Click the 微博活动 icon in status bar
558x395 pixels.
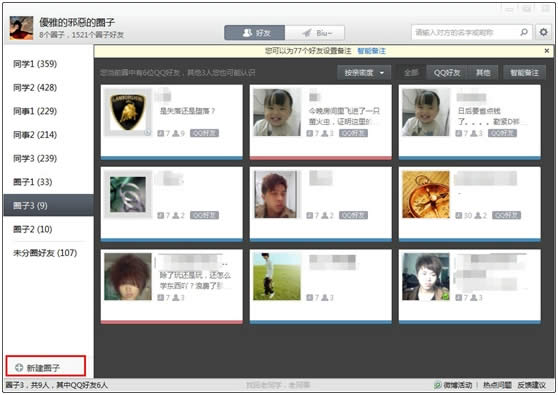437,385
